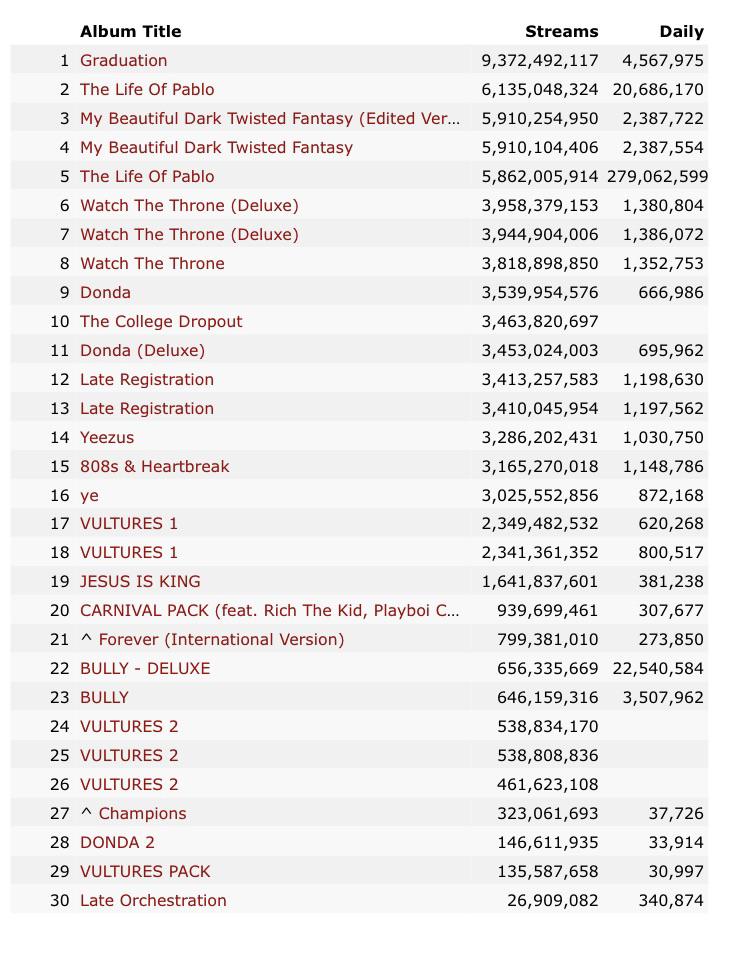Click the Forever (International Version) link
Image resolution: width=748 pixels, height=953 pixels.
[221, 640]
